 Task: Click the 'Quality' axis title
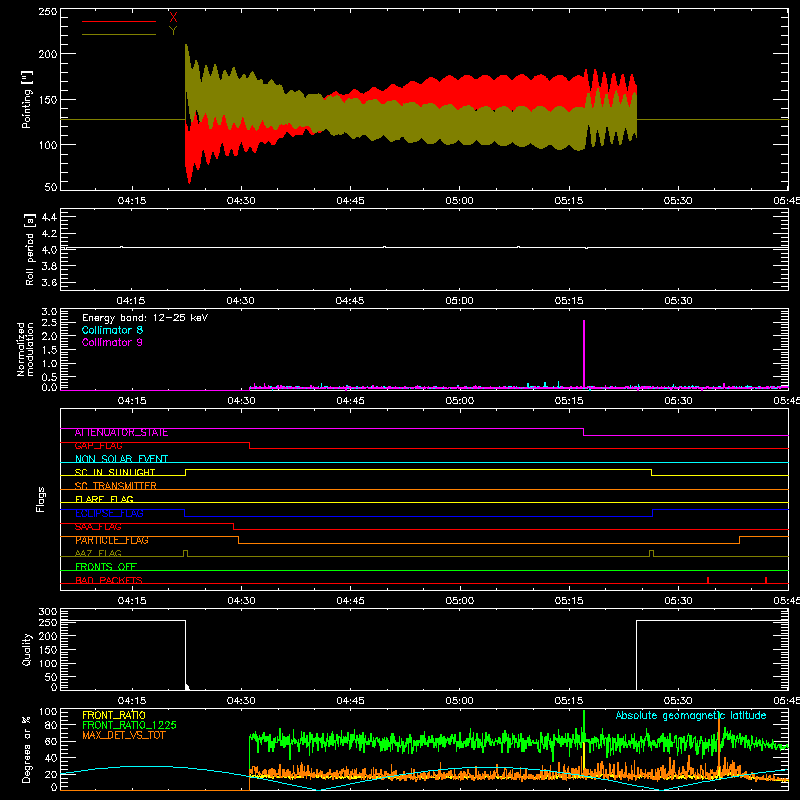(27, 649)
